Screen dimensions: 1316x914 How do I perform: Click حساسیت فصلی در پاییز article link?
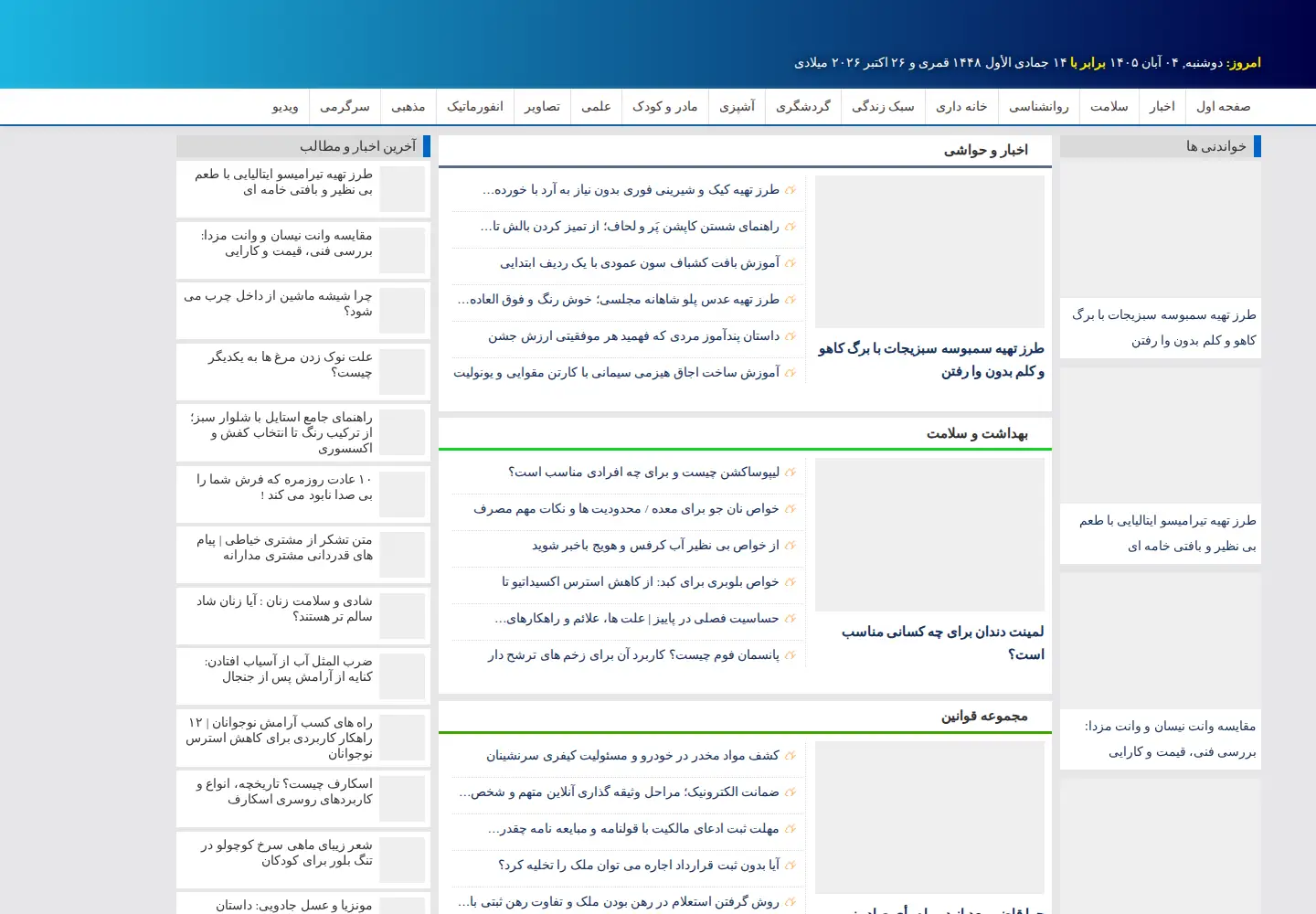point(637,619)
